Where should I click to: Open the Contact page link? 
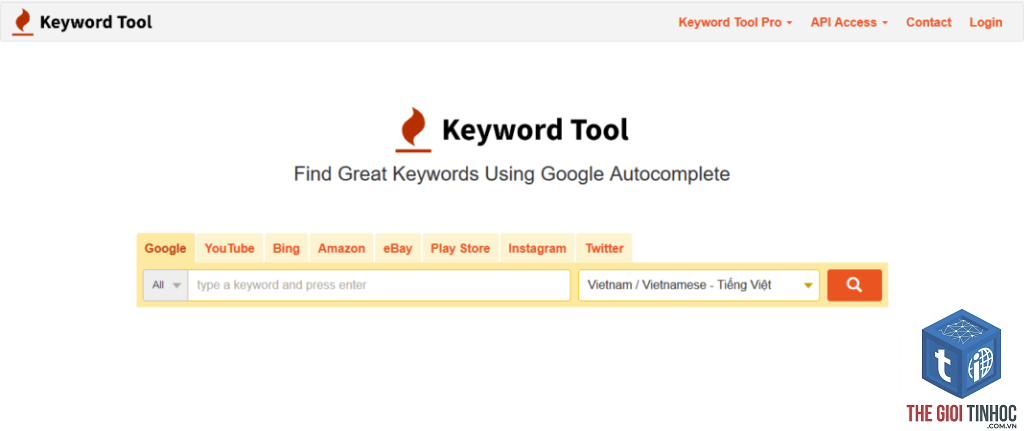pos(929,22)
